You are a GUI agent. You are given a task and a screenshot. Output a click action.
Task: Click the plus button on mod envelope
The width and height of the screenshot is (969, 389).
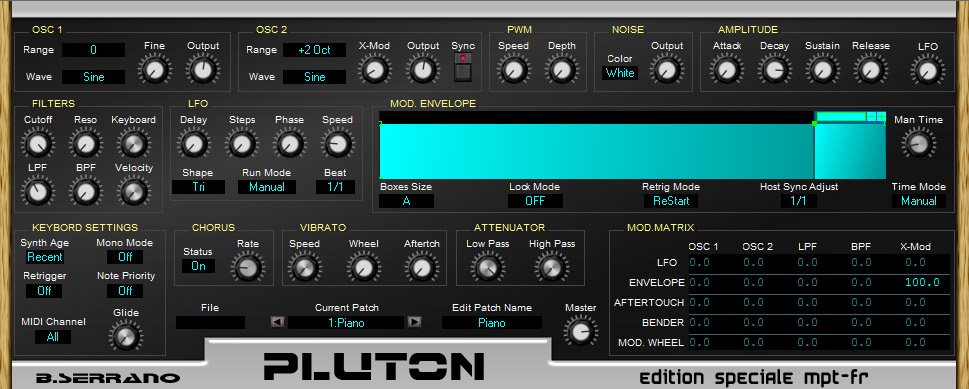(881, 116)
